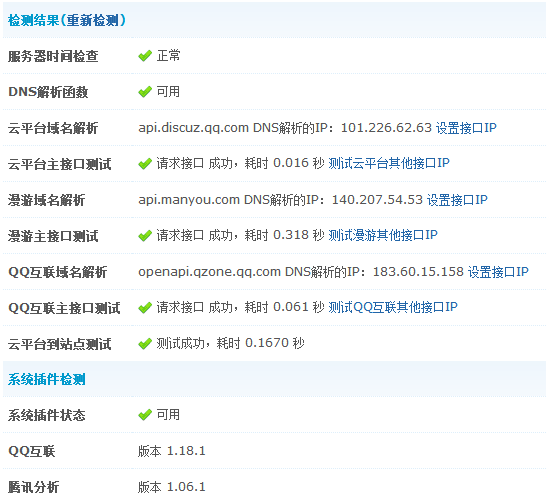
Task: Open 设置接口IP for openapi.qzone.qq.com
Action: click(498, 272)
